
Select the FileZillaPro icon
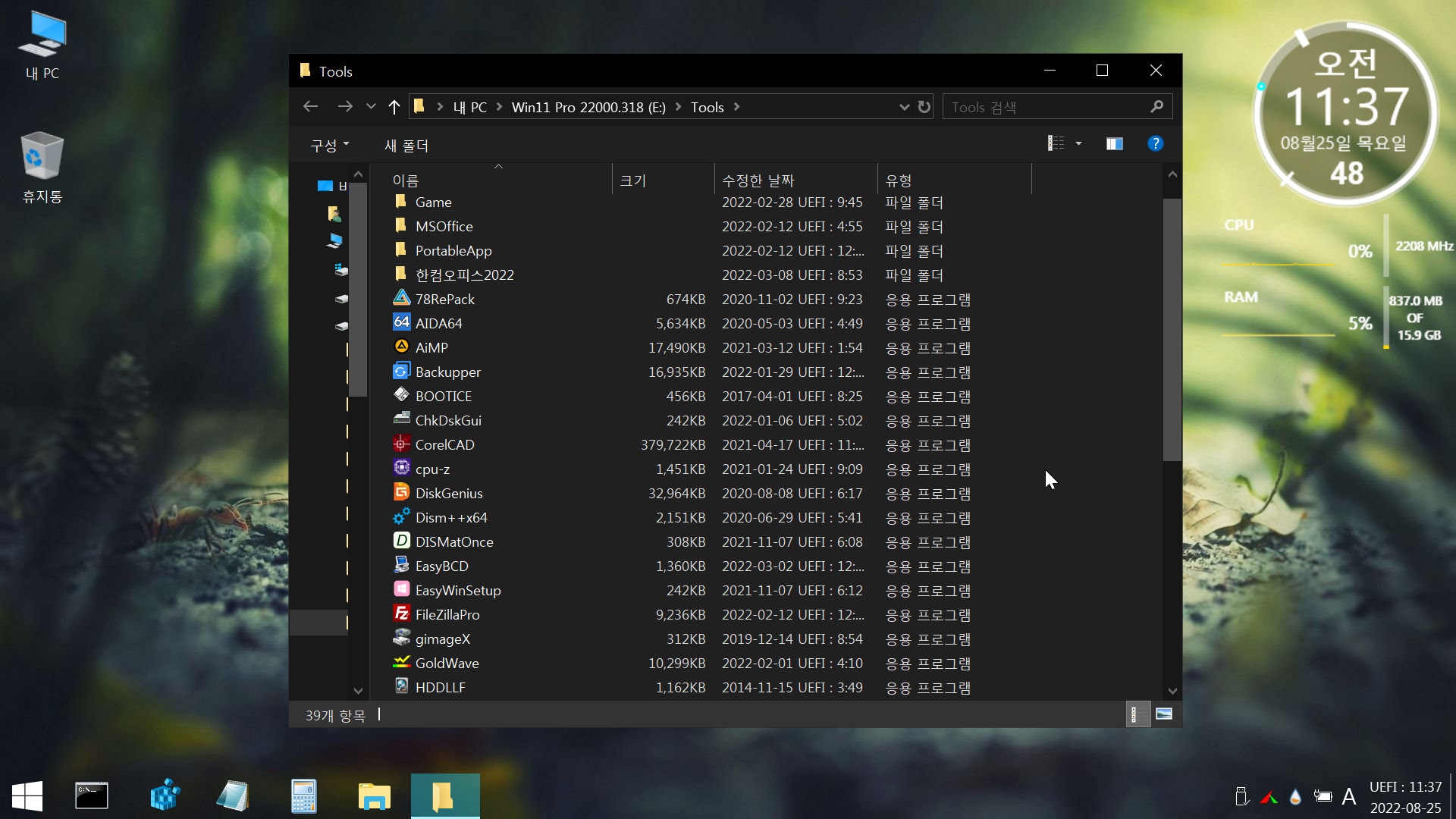click(x=401, y=613)
